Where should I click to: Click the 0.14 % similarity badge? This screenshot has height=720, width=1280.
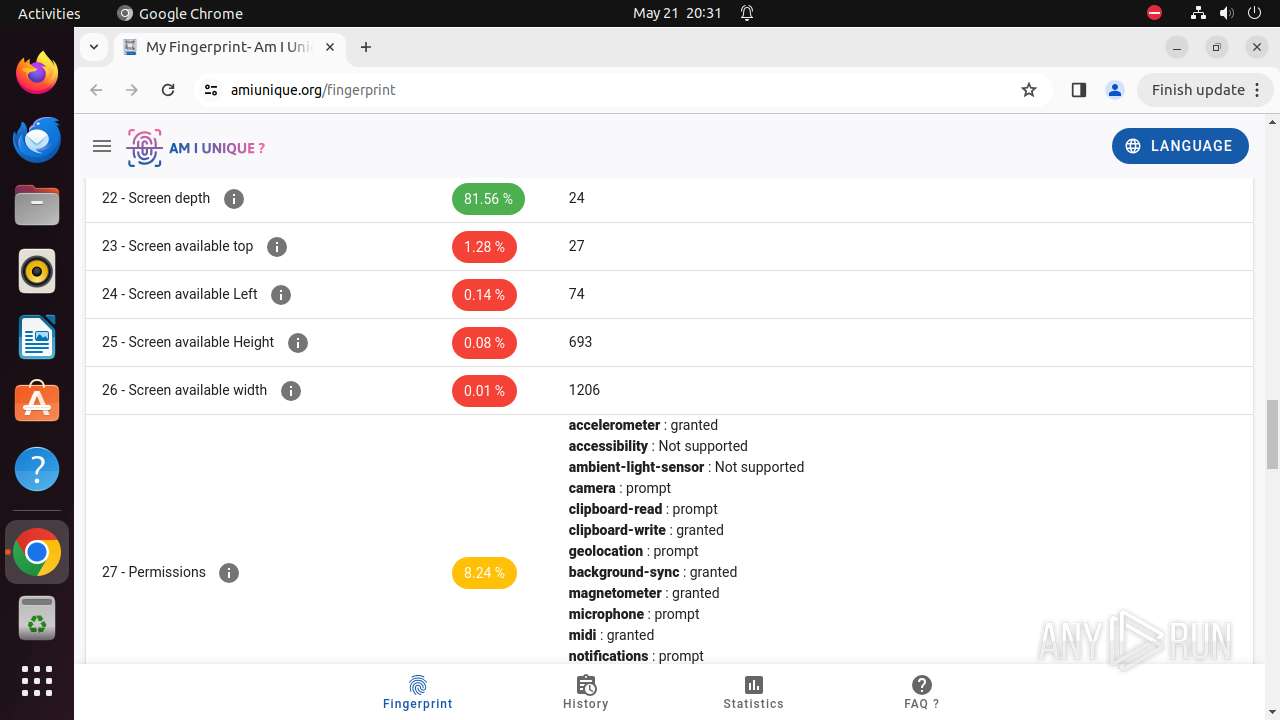[x=484, y=295]
